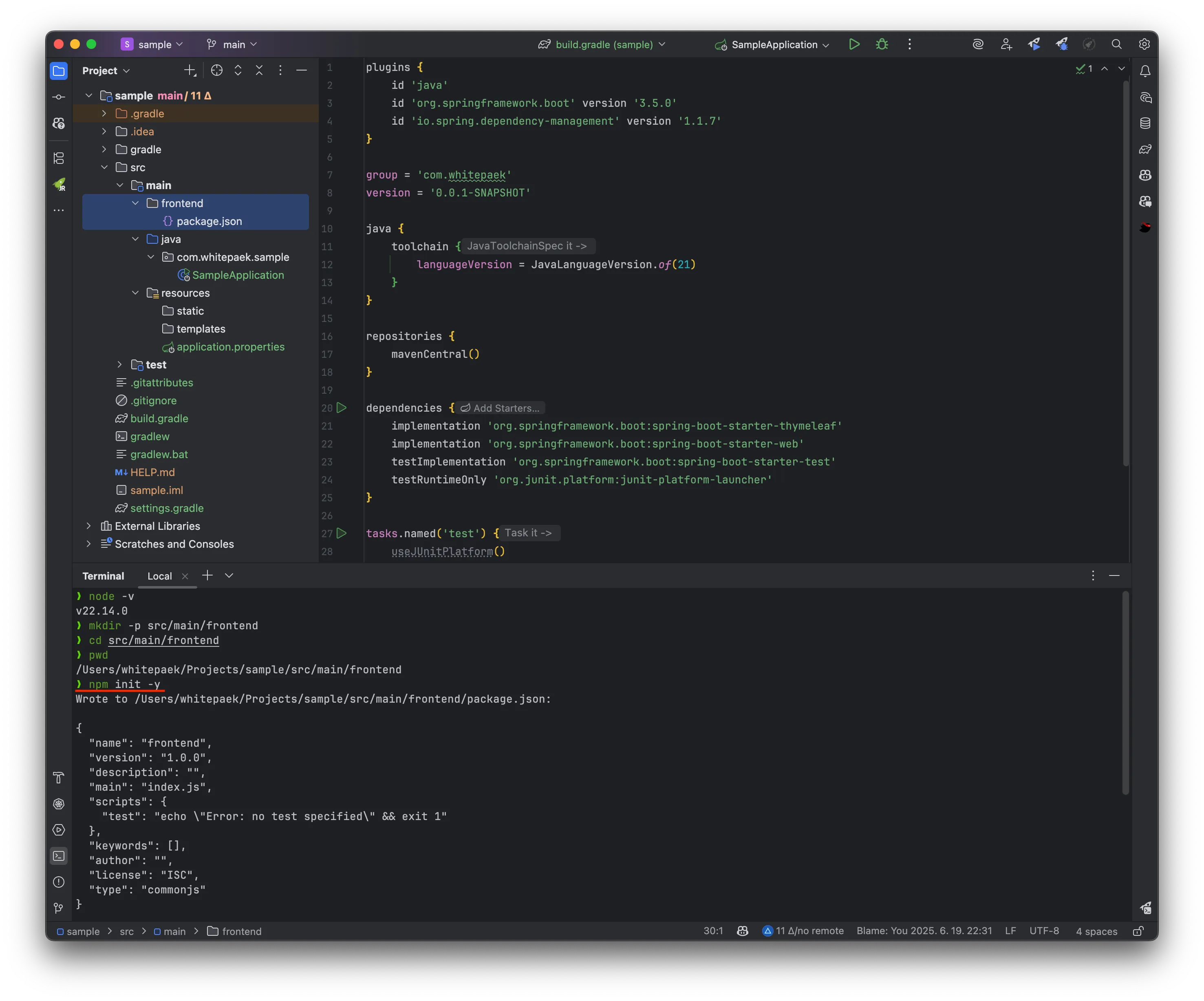Collapse all in Project panel
Viewport: 1204px width, 1001px height.
coord(259,71)
